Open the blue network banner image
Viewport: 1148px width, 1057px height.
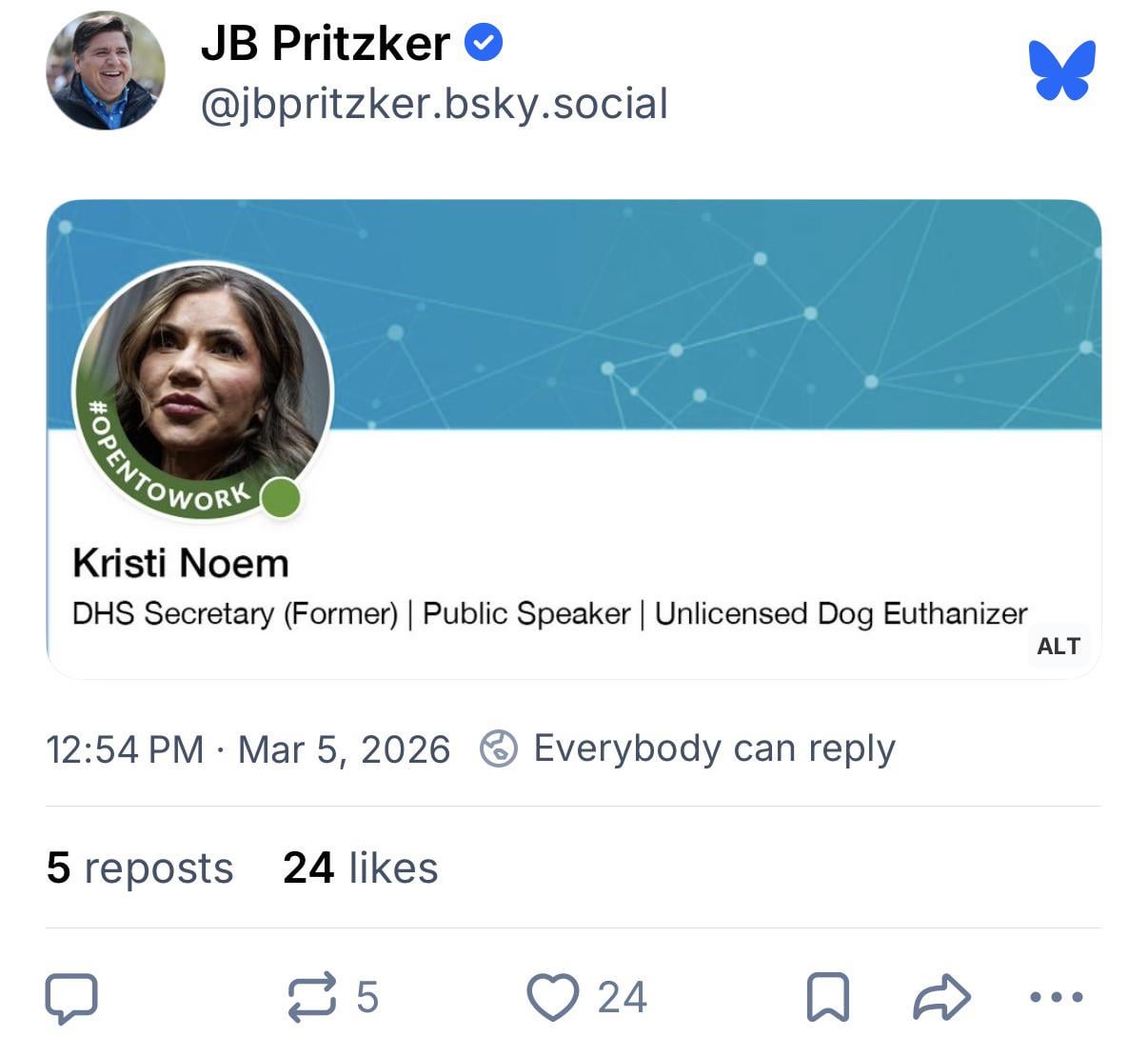coord(714,314)
